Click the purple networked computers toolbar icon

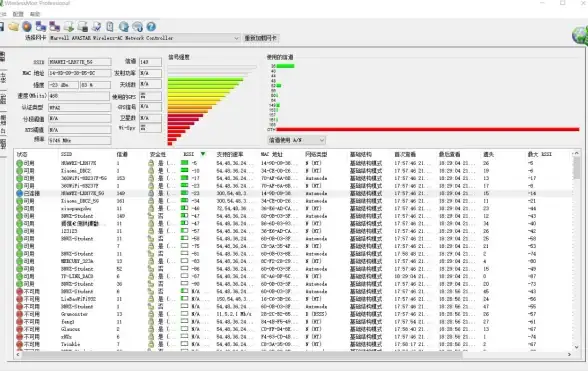pyautogui.click(x=55, y=27)
